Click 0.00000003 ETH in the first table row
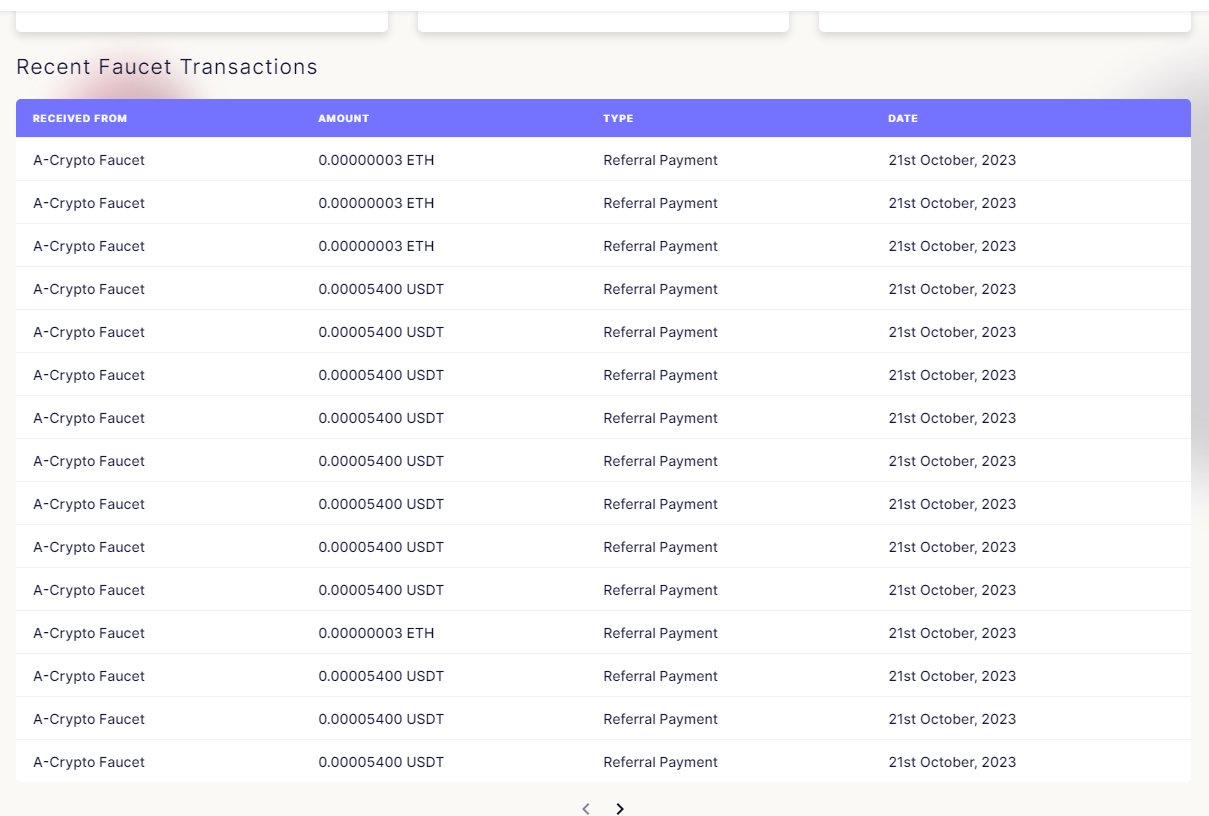Screen dimensions: 1209x816 pyautogui.click(x=376, y=160)
